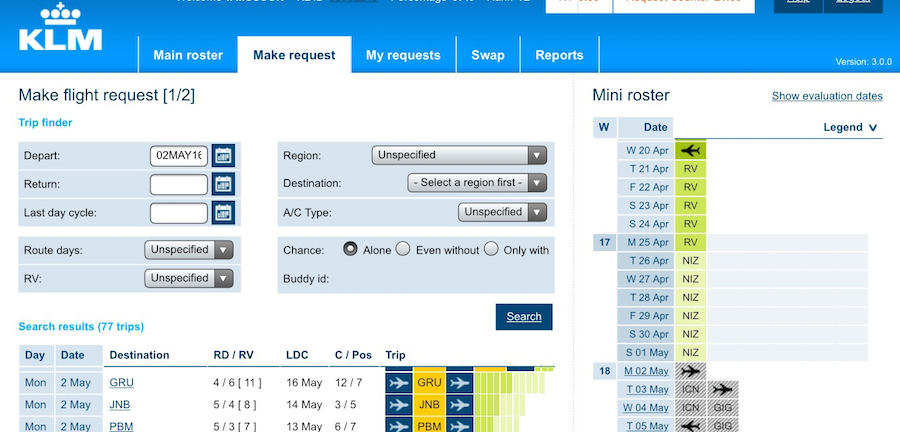Click the KLM crown logo
This screenshot has height=432, width=900.
tap(60, 28)
